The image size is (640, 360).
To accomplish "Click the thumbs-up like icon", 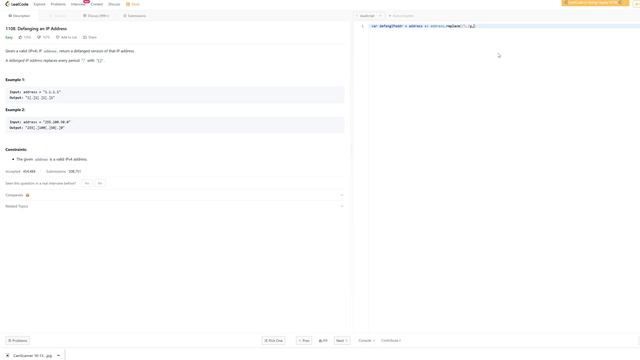I will click(x=20, y=37).
